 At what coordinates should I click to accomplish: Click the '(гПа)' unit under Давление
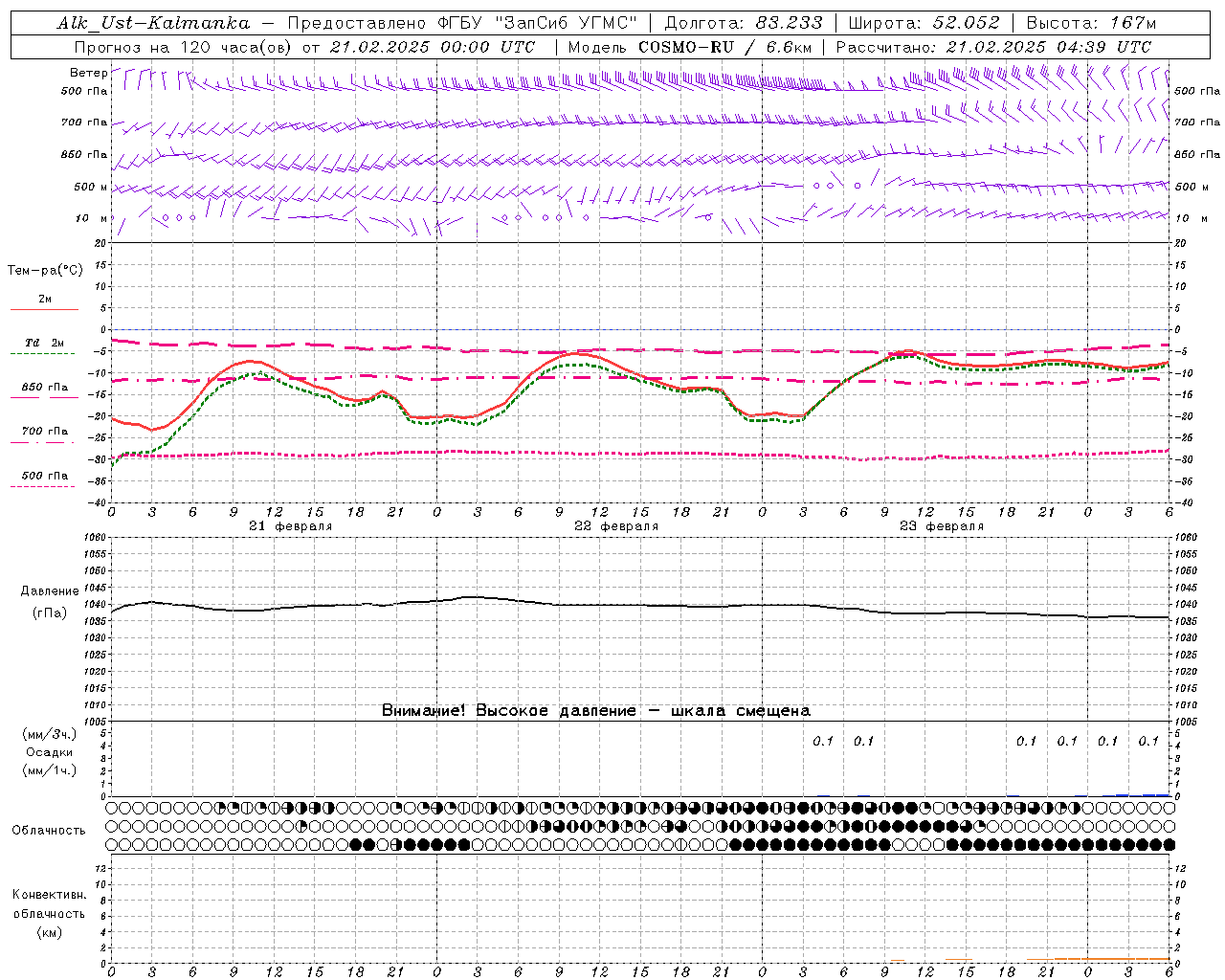(50, 612)
